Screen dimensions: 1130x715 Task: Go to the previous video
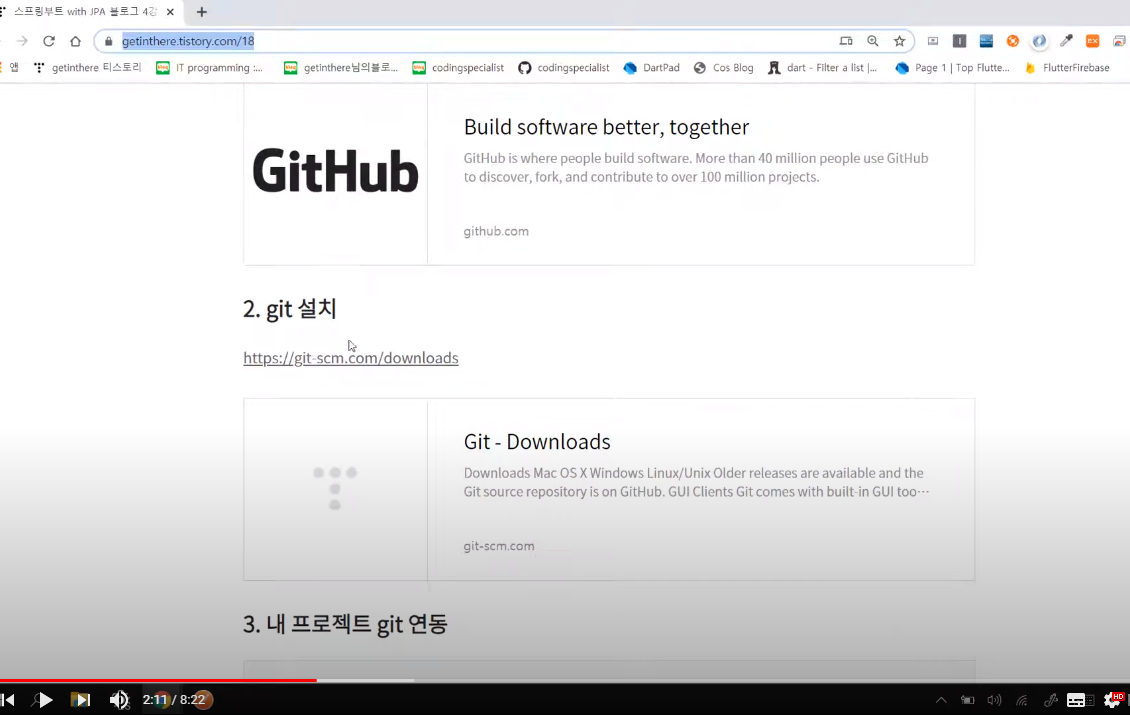pos(8,700)
